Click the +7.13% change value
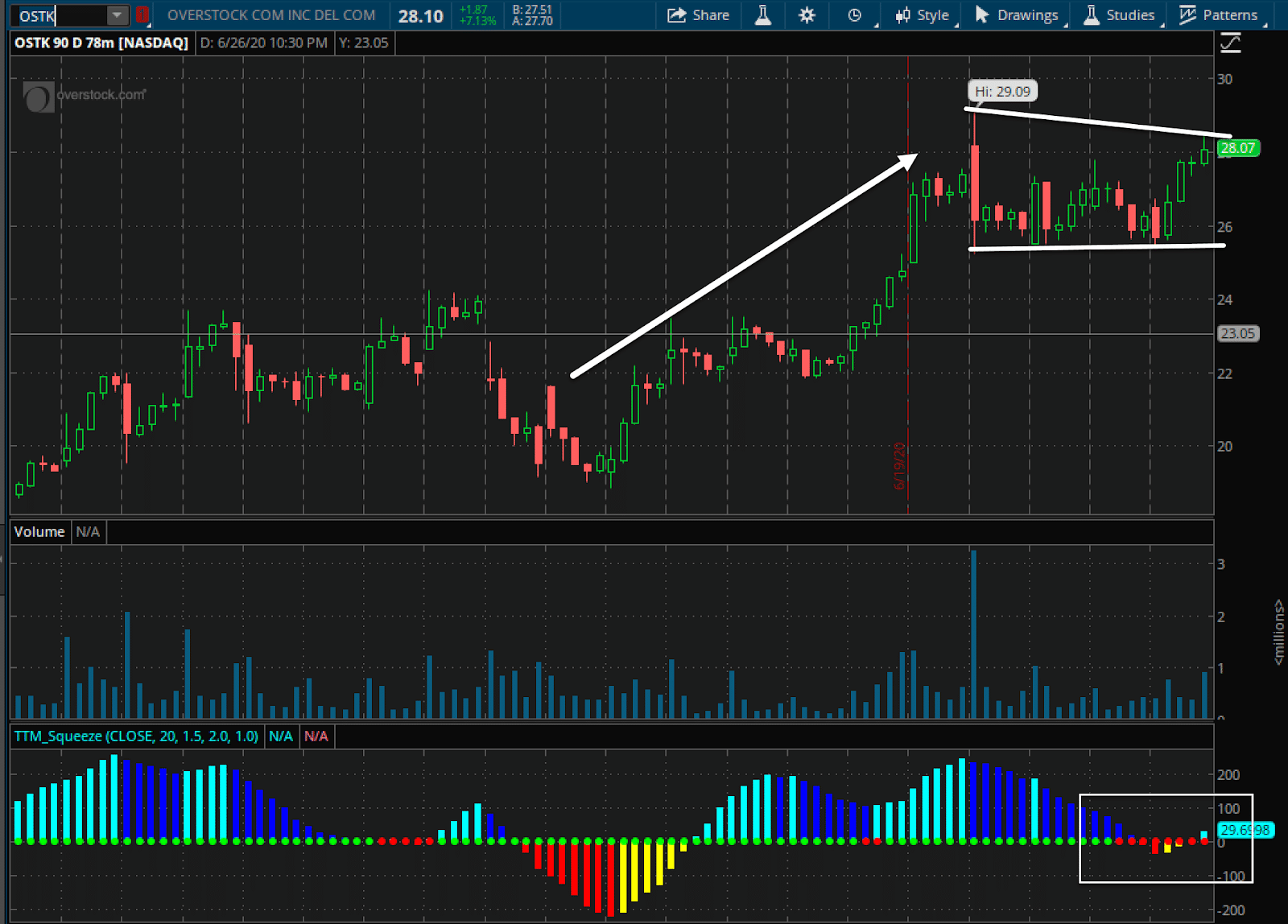 (x=478, y=21)
